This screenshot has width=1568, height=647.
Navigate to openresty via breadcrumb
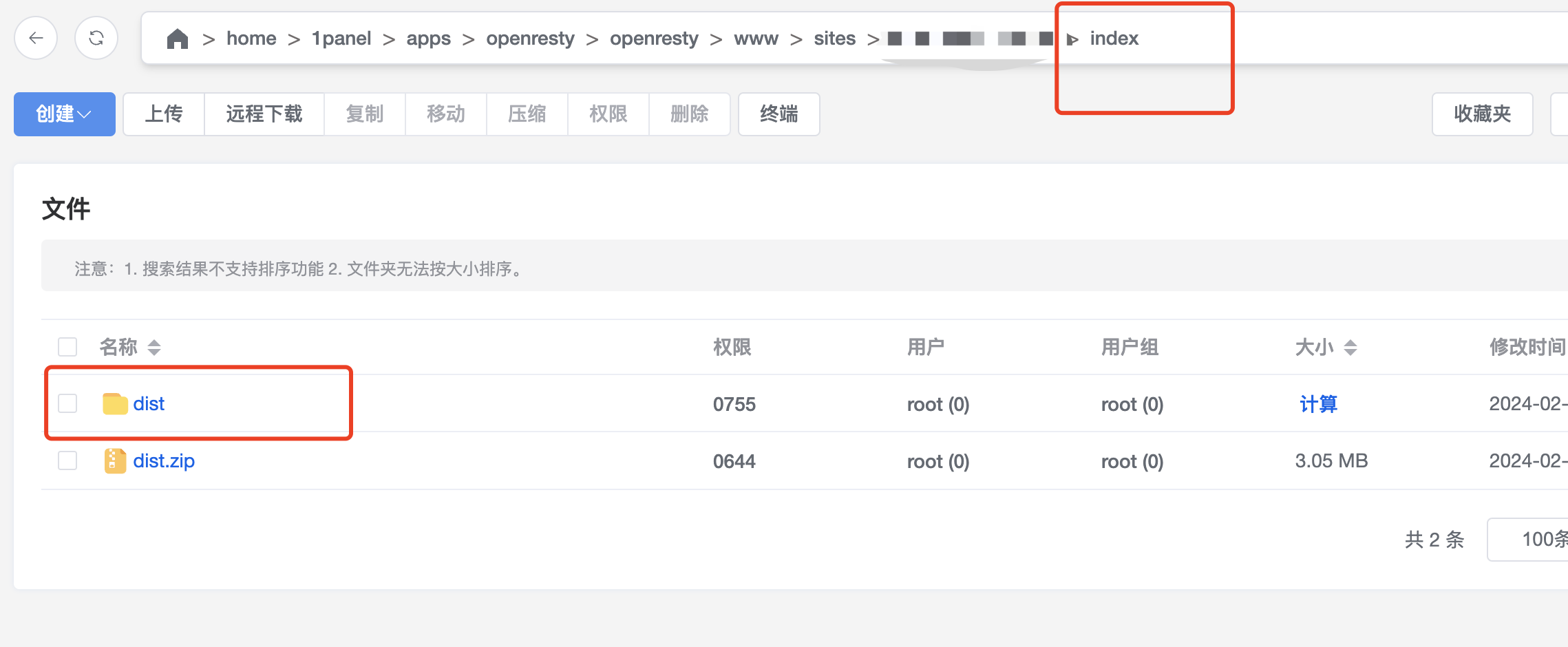(x=530, y=38)
